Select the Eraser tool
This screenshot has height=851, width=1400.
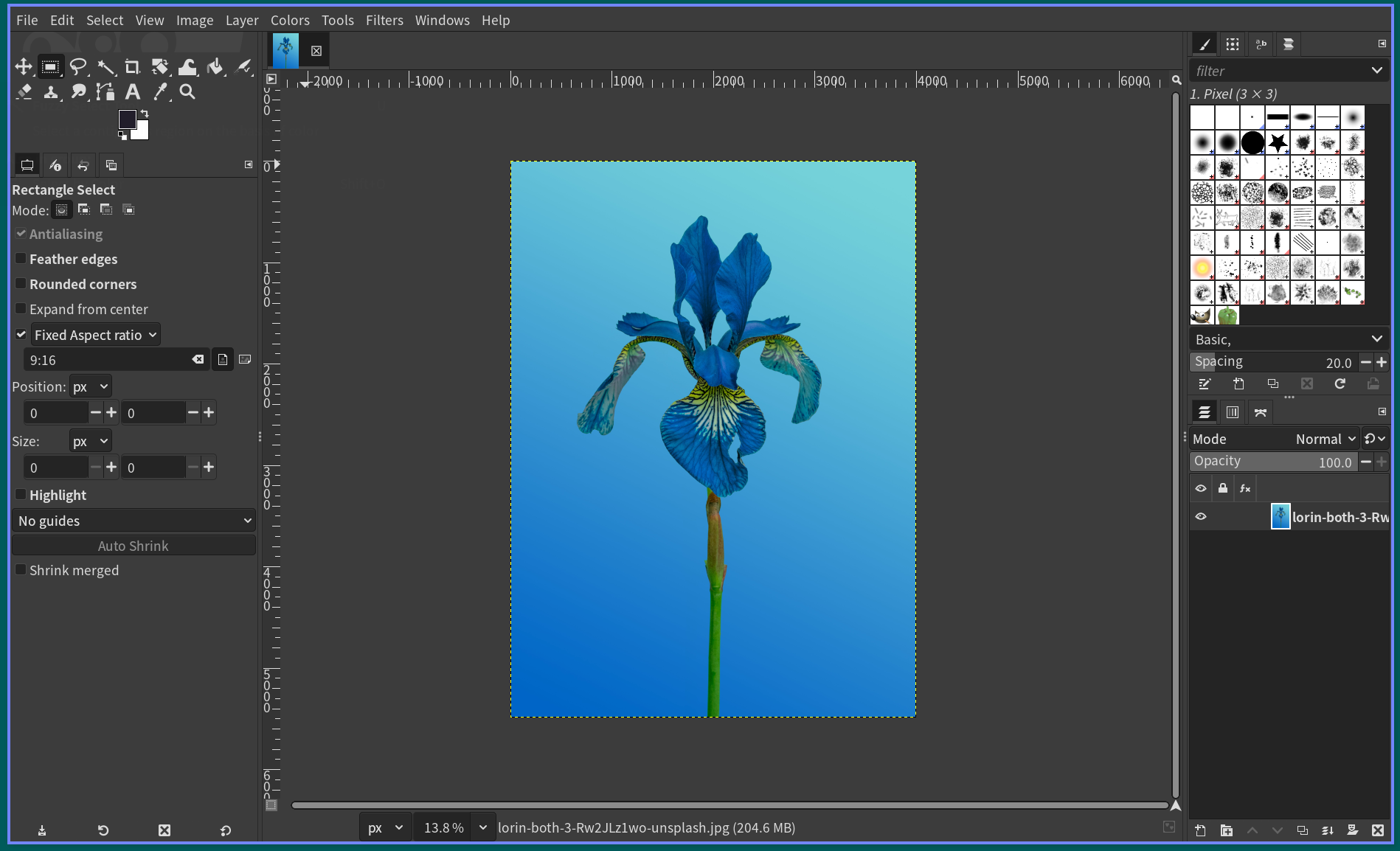pos(24,92)
